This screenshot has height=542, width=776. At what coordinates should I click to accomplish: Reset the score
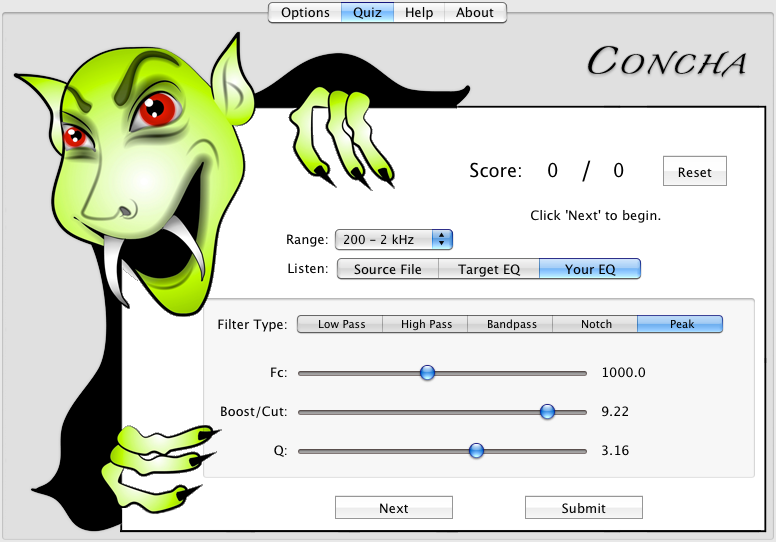point(694,171)
